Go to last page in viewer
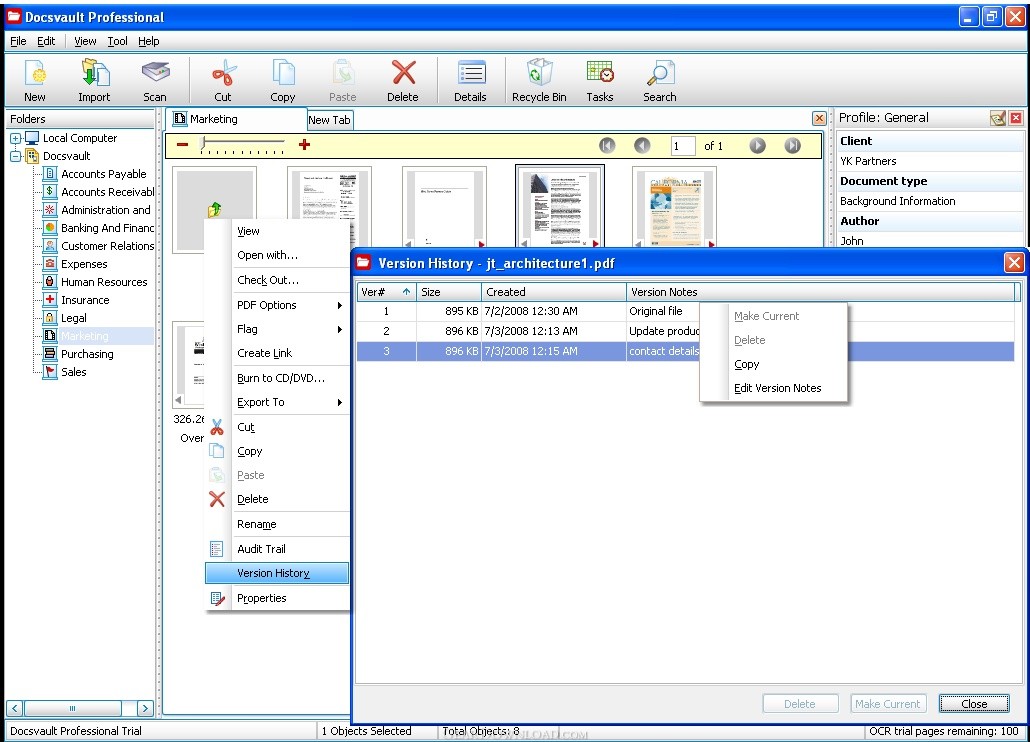The image size is (1030, 742). (x=793, y=145)
